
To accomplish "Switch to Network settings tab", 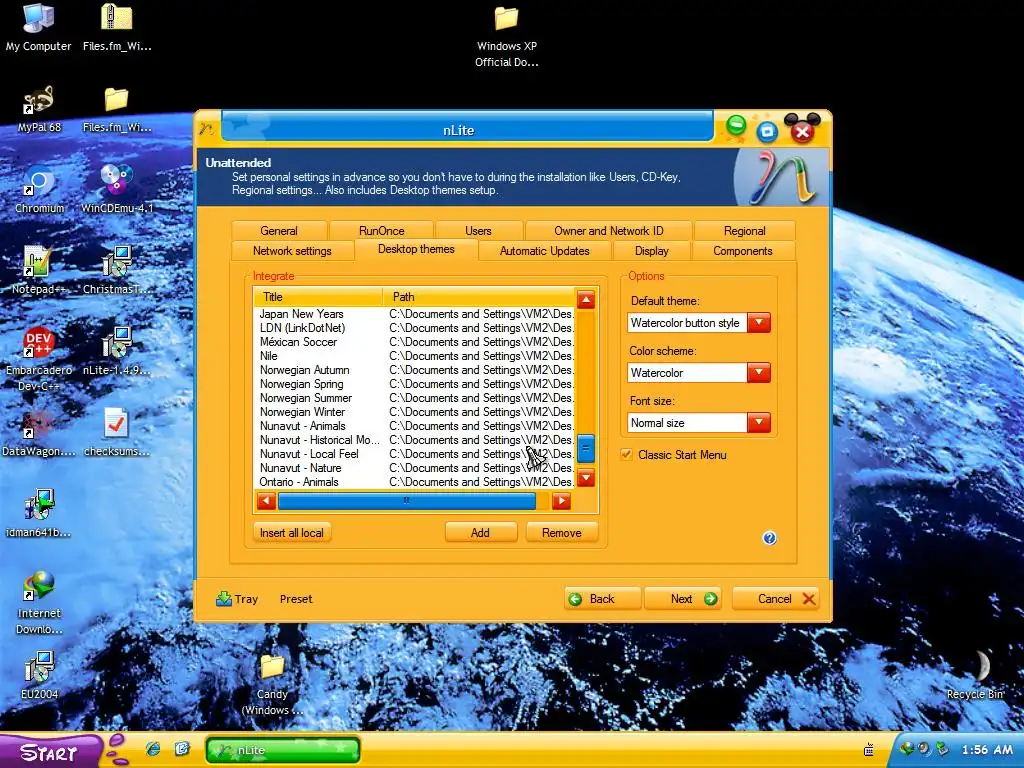I will (x=292, y=251).
